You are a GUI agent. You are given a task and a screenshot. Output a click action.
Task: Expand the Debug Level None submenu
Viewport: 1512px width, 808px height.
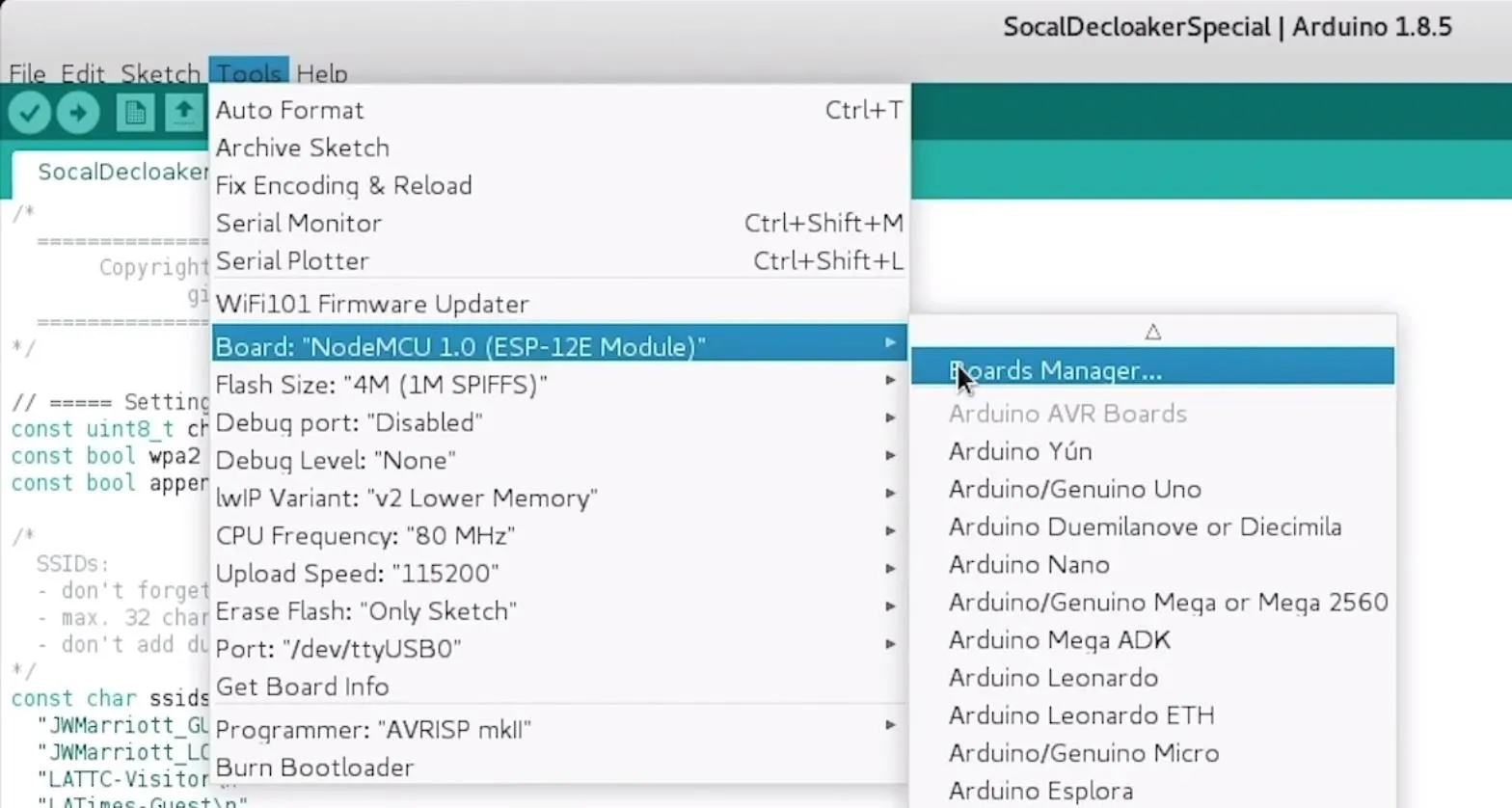pyautogui.click(x=559, y=460)
